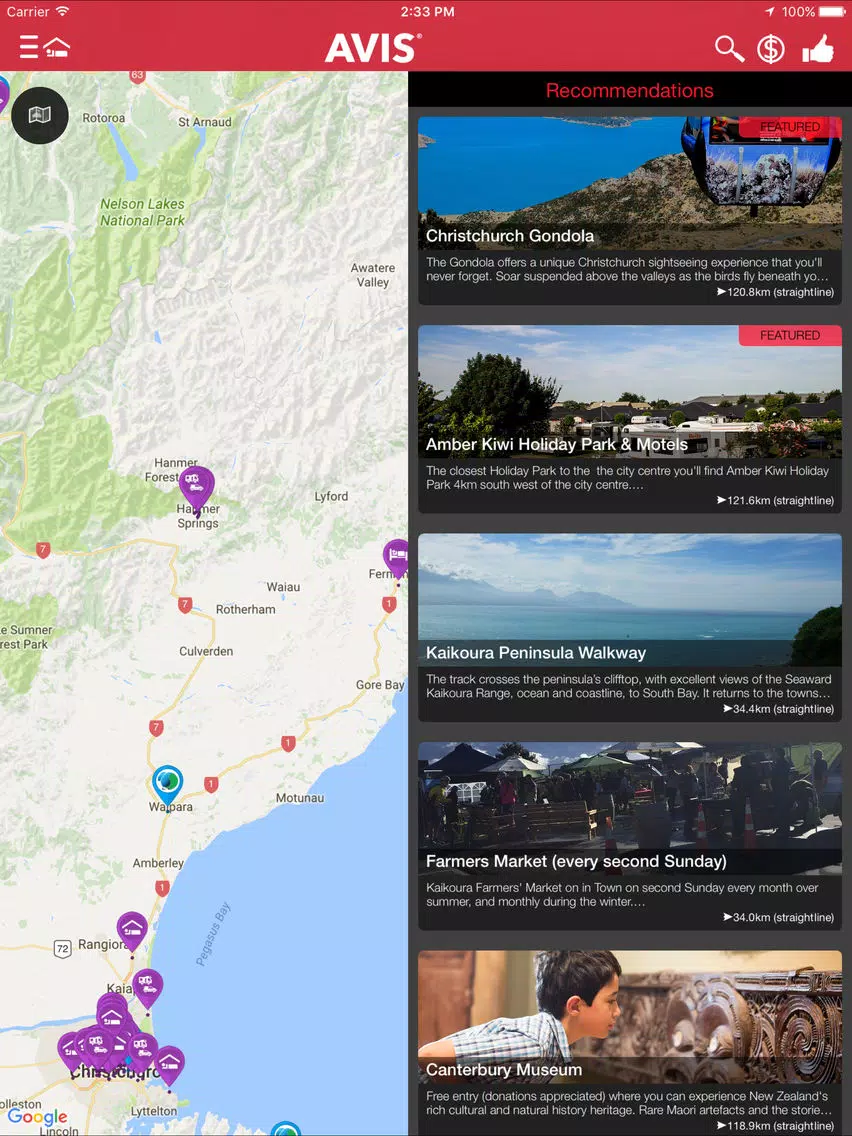Select the blue globe pin at Waipara

pos(167,787)
